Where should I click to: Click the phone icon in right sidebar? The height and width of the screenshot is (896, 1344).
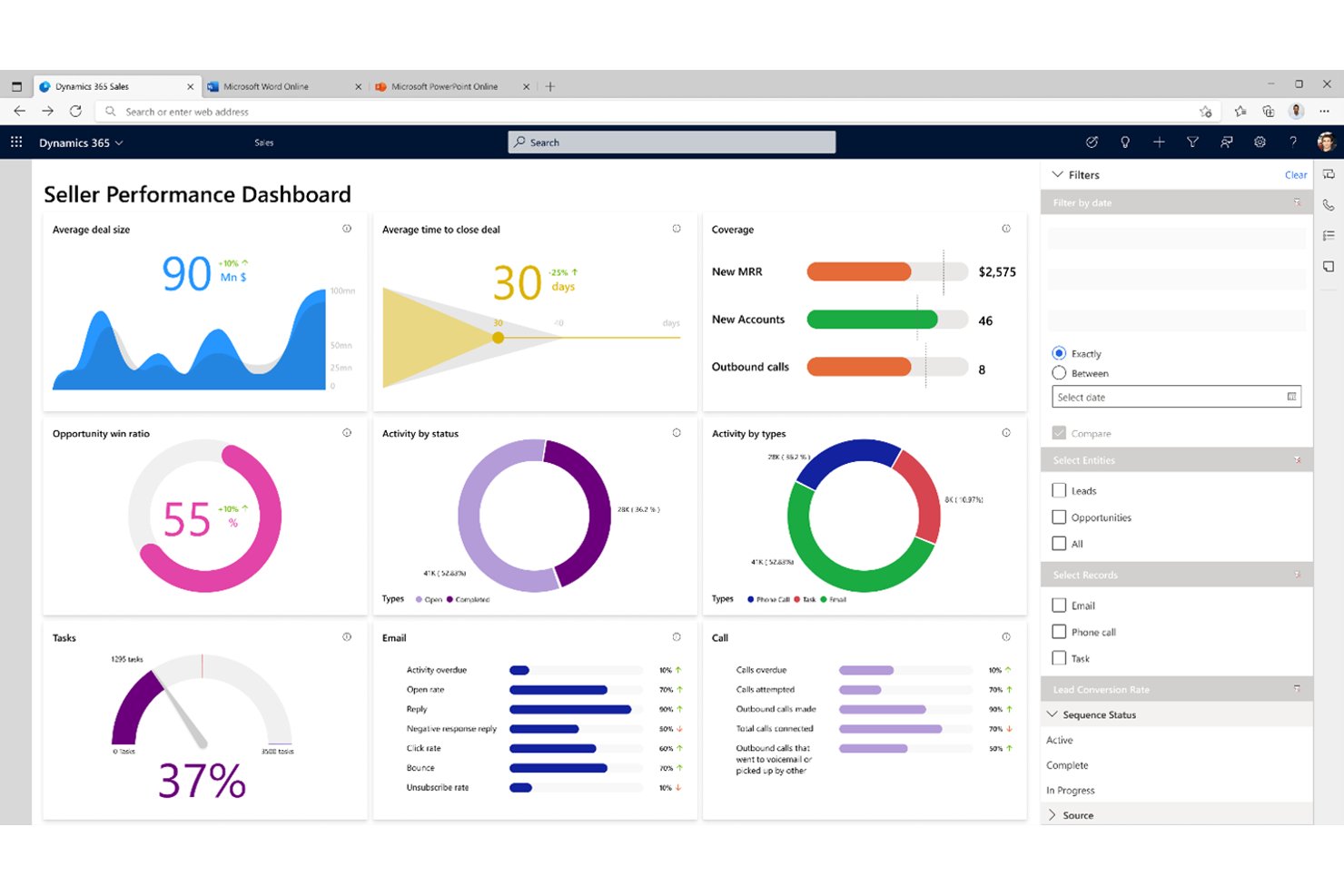[1329, 205]
